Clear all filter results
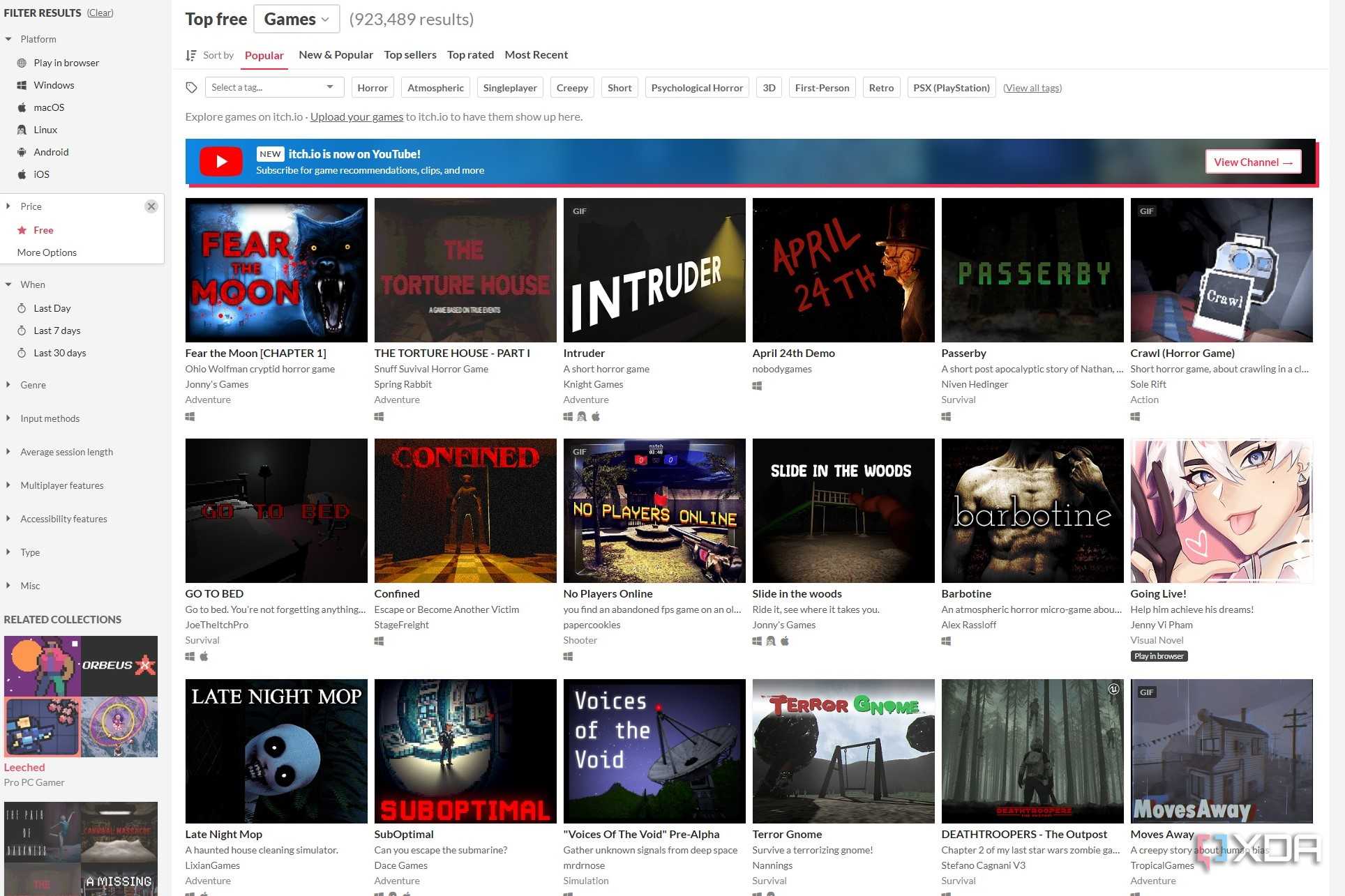The height and width of the screenshot is (896, 1345). [x=100, y=13]
